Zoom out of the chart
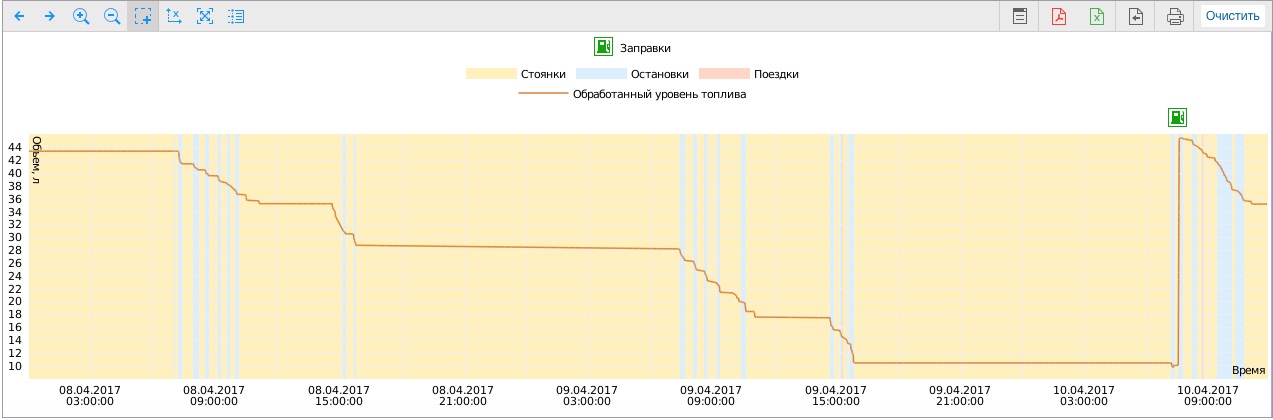Viewport: 1273px width, 420px height. point(112,16)
